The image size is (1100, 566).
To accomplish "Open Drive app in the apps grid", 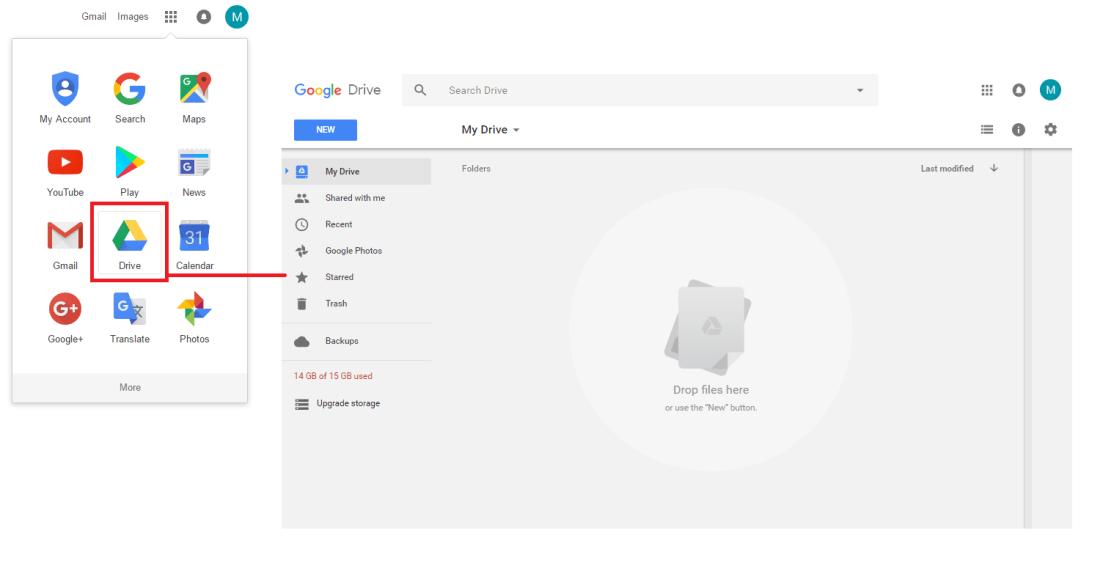I will [x=130, y=243].
